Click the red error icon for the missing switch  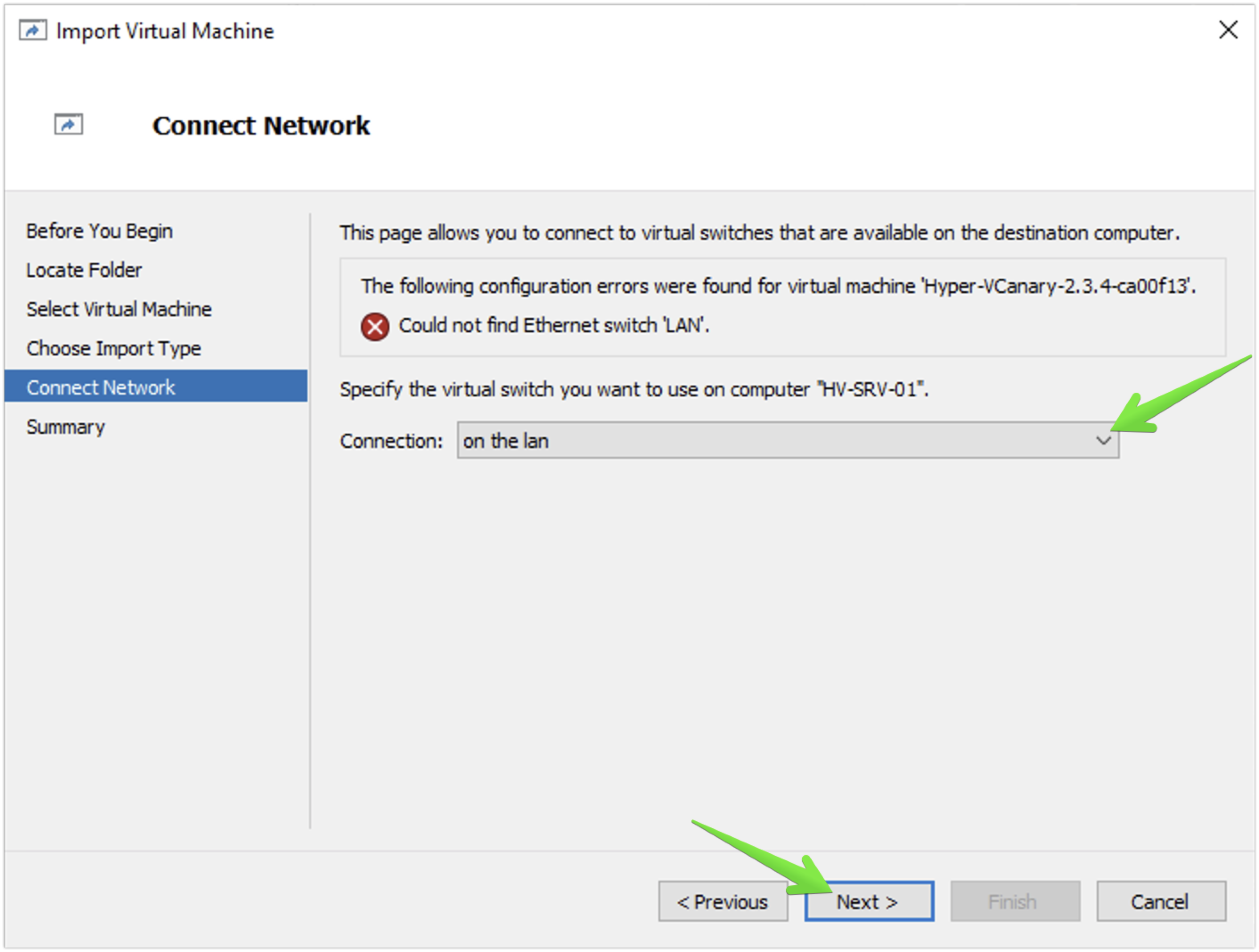click(375, 327)
